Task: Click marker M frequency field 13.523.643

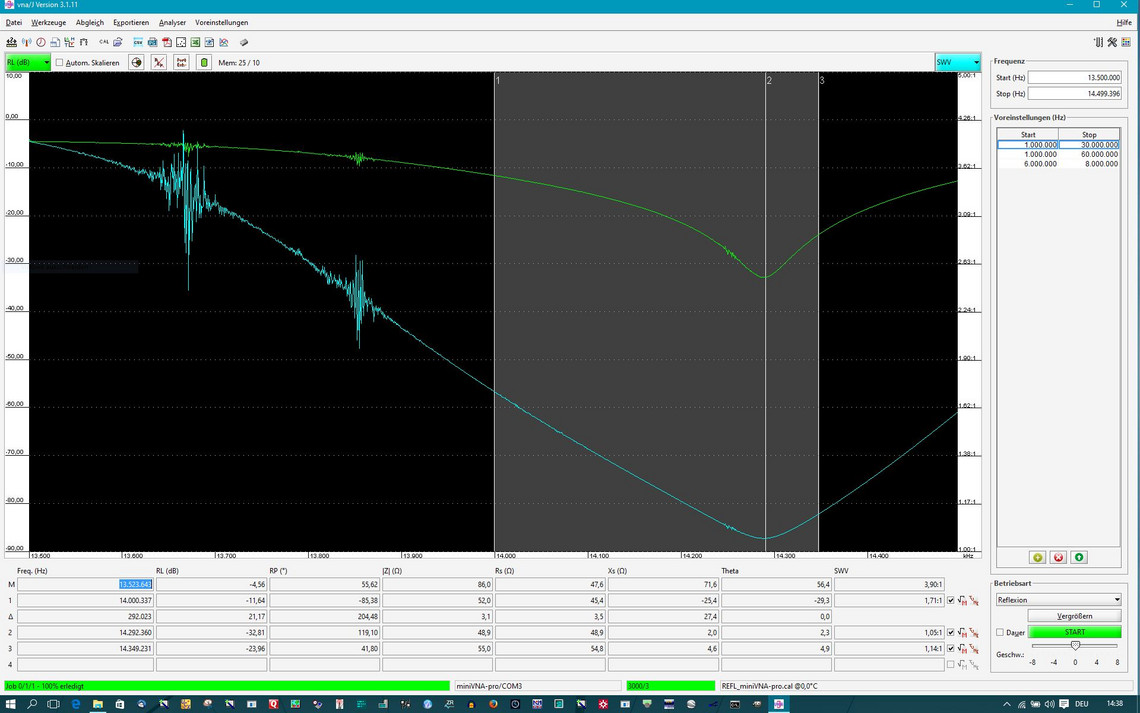Action: (x=85, y=584)
